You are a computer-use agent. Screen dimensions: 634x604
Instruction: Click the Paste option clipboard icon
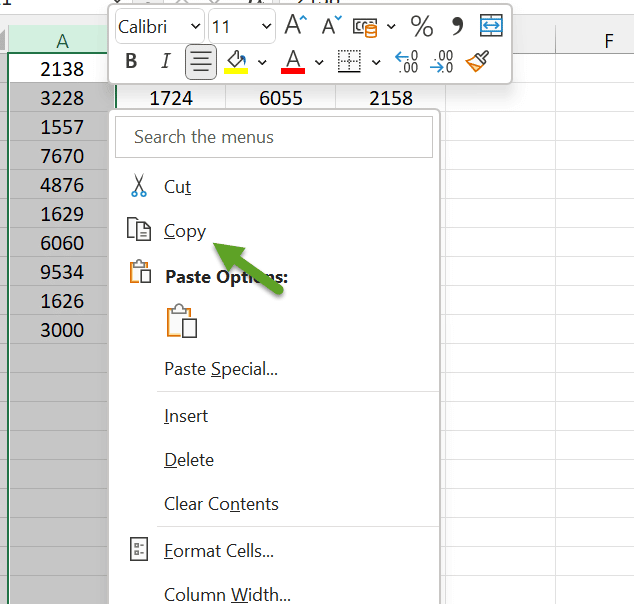[x=182, y=321]
